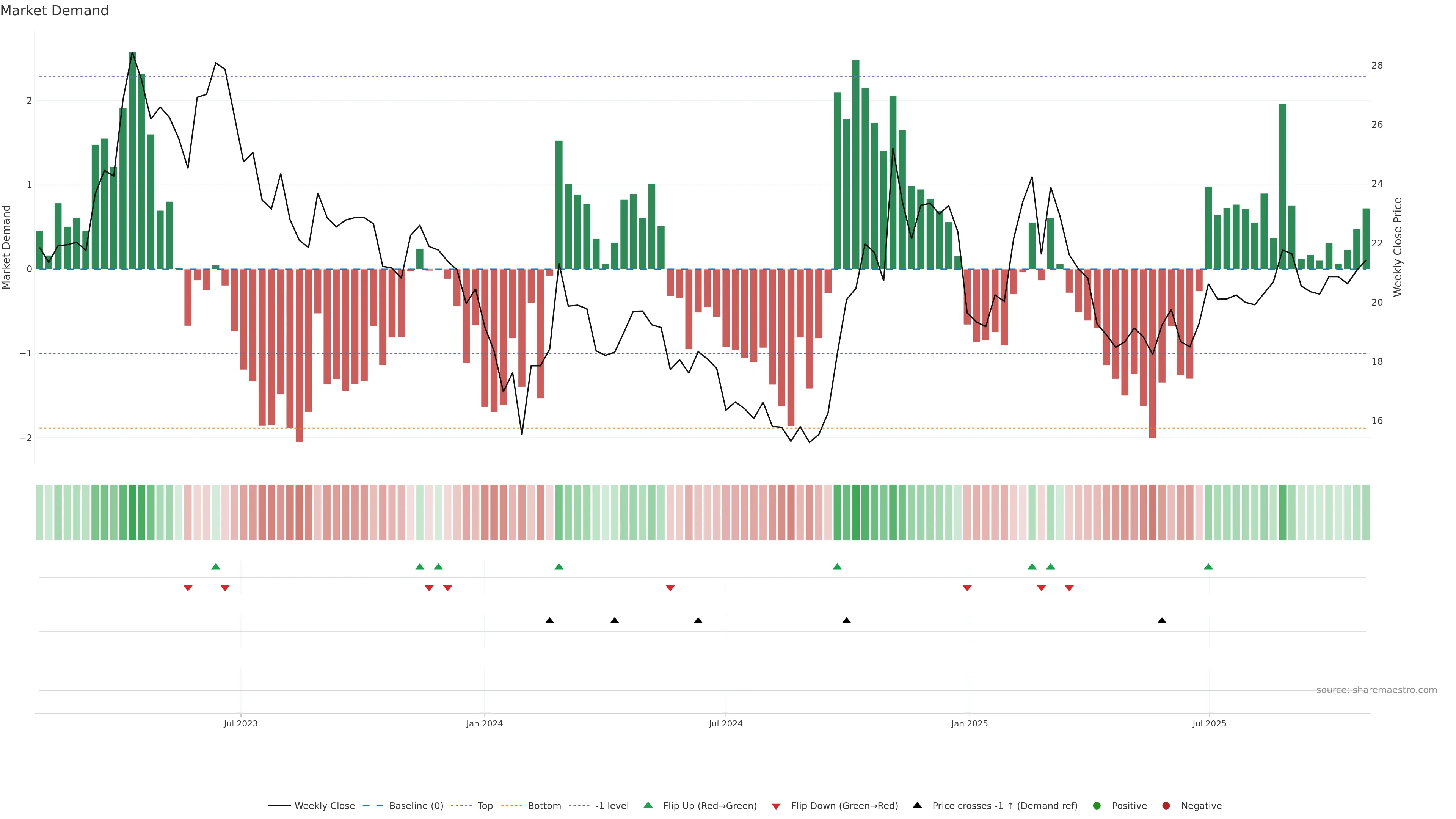Click the Jul 2023 x-axis label

pos(240,723)
